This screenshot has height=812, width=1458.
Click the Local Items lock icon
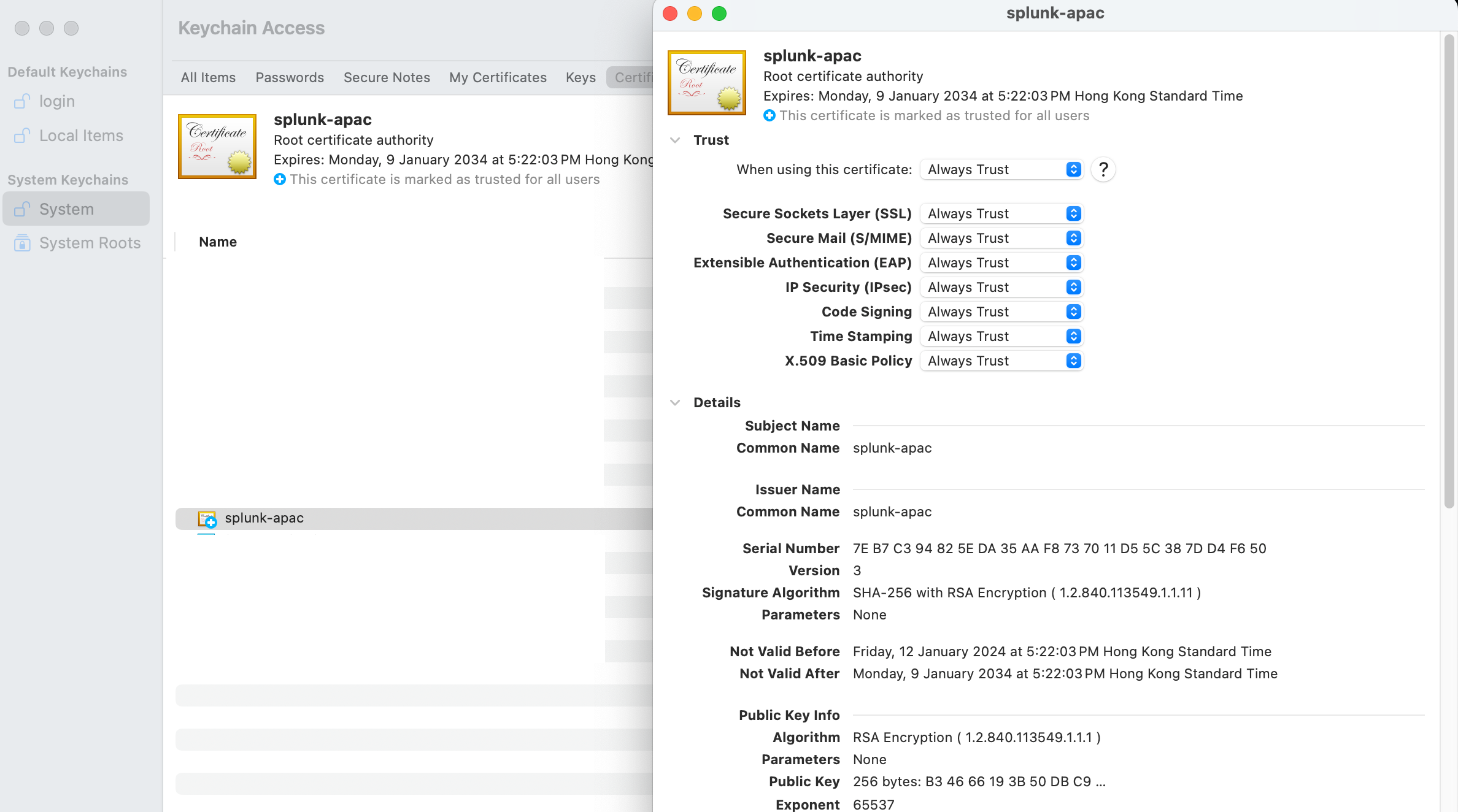click(x=22, y=136)
